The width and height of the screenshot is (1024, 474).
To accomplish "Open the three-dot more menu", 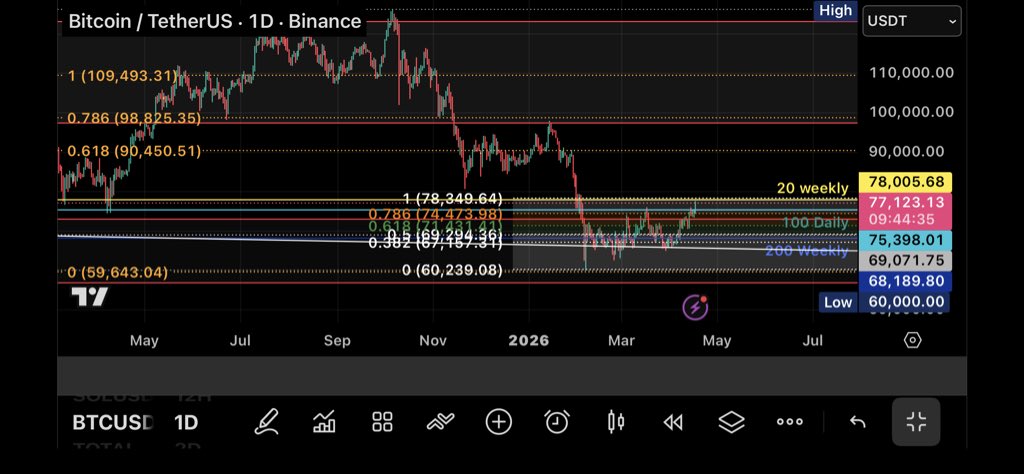I will pyautogui.click(x=790, y=422).
